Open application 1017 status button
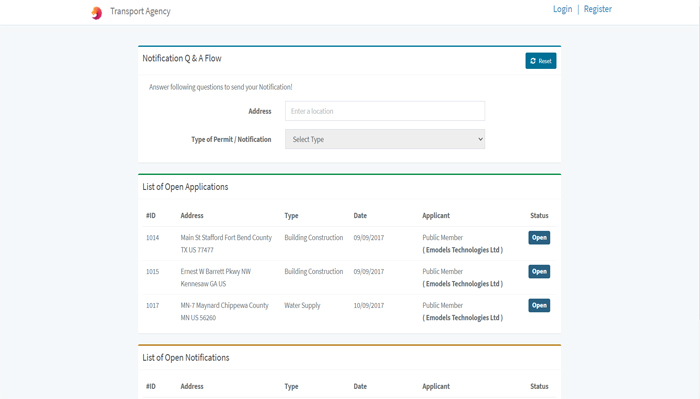This screenshot has width=700, height=399. pos(539,305)
